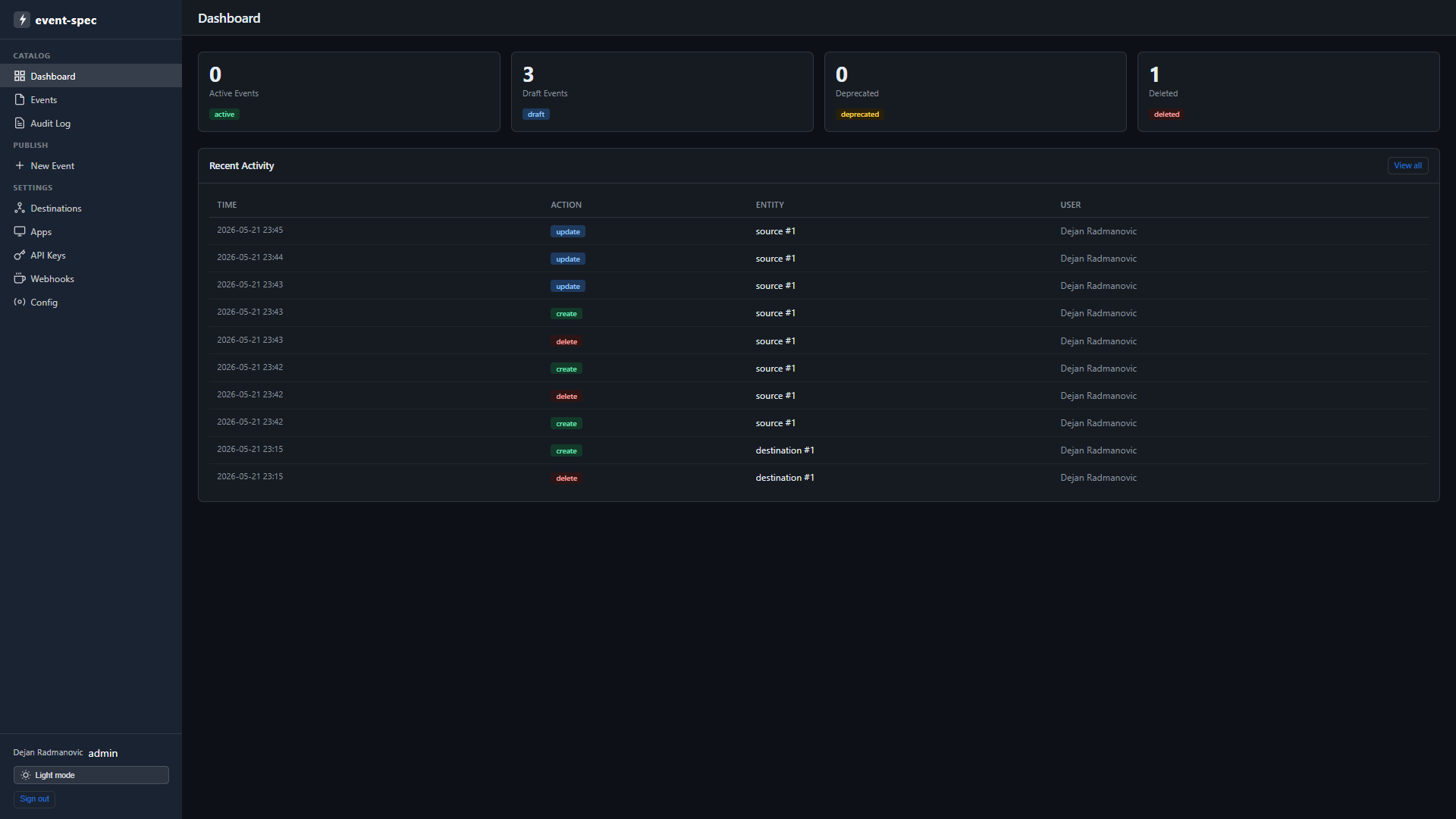Click Dejan Radmanovic in the 23:44 row
This screenshot has width=1456, height=819.
[x=1098, y=259]
